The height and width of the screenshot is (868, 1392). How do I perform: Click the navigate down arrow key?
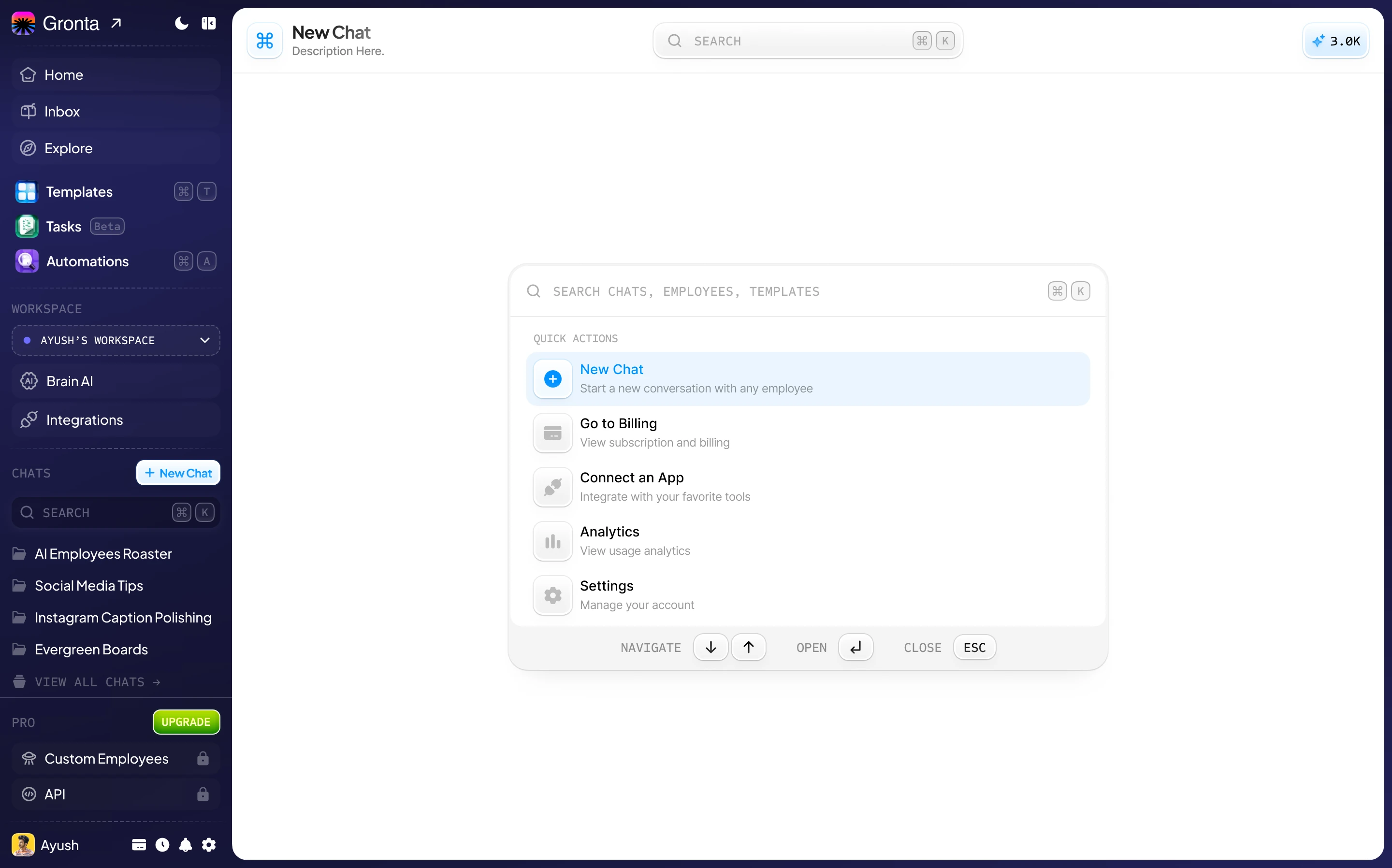tap(710, 648)
